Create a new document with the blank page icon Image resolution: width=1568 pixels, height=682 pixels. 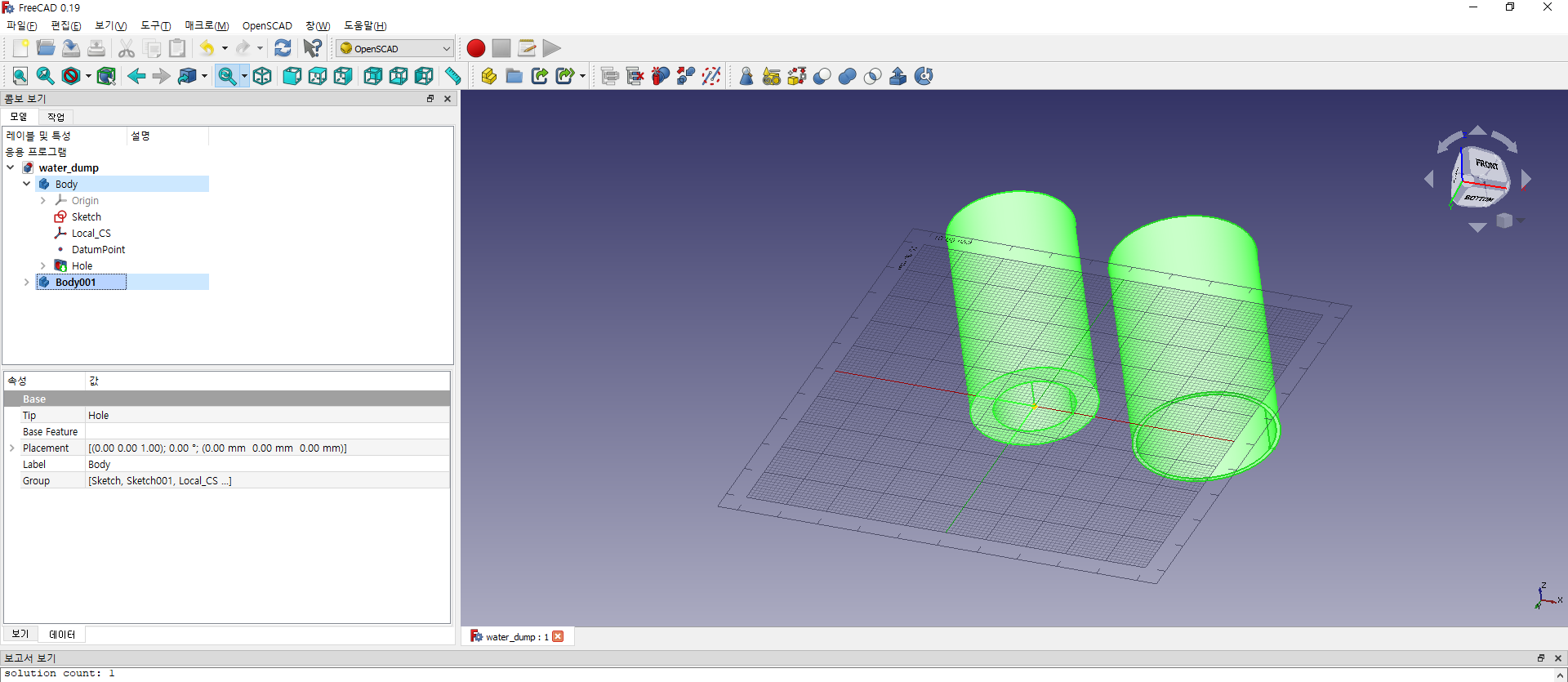coord(20,48)
